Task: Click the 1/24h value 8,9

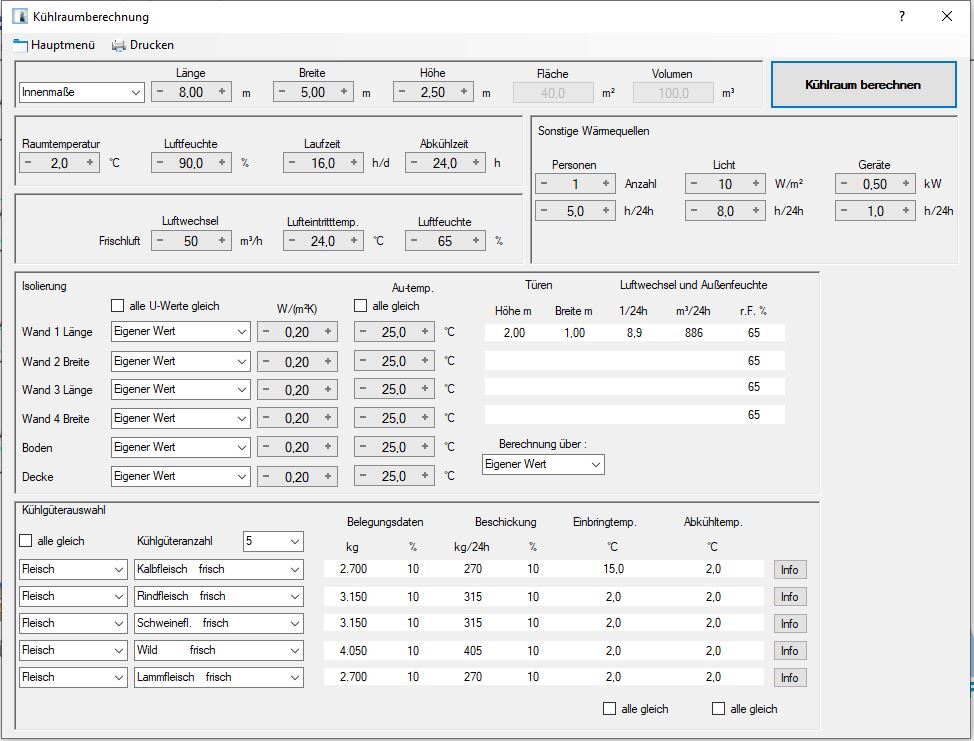Action: click(x=634, y=333)
